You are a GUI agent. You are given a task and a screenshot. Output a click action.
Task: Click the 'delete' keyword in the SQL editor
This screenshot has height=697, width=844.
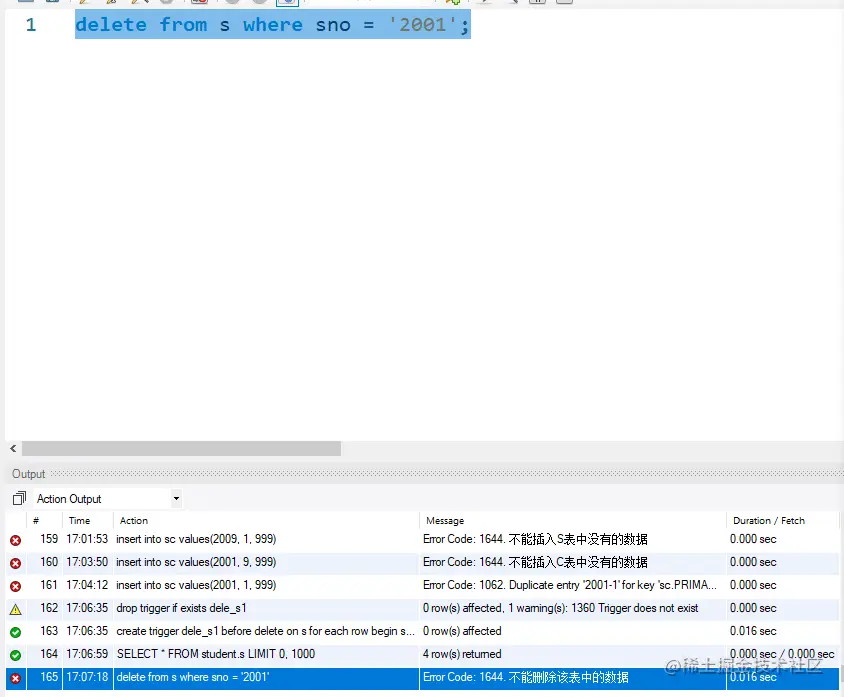(x=111, y=25)
